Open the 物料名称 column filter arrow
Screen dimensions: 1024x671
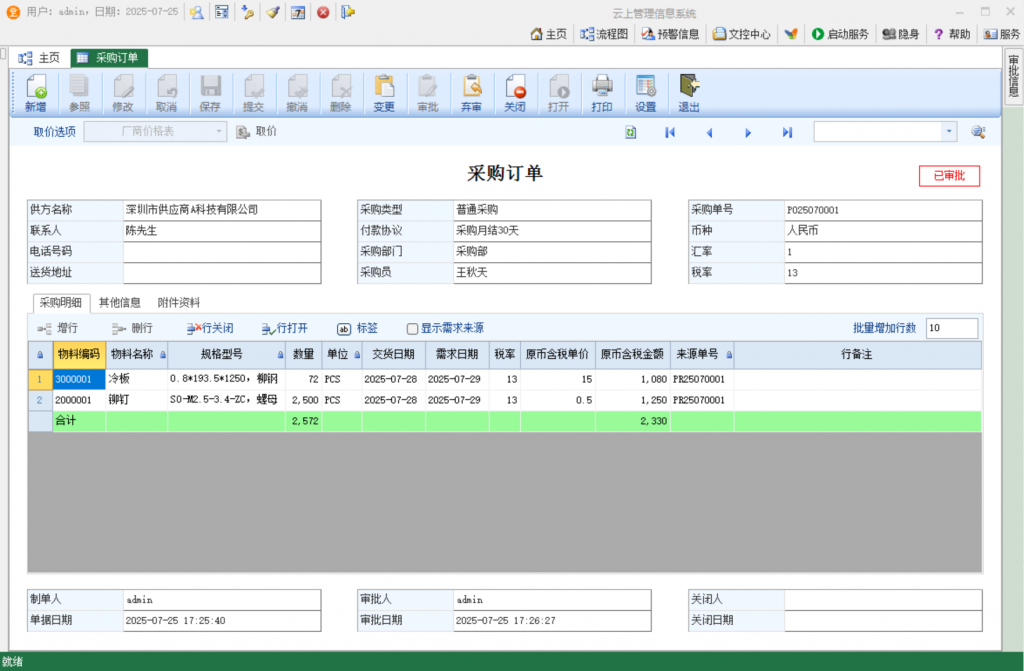click(163, 355)
